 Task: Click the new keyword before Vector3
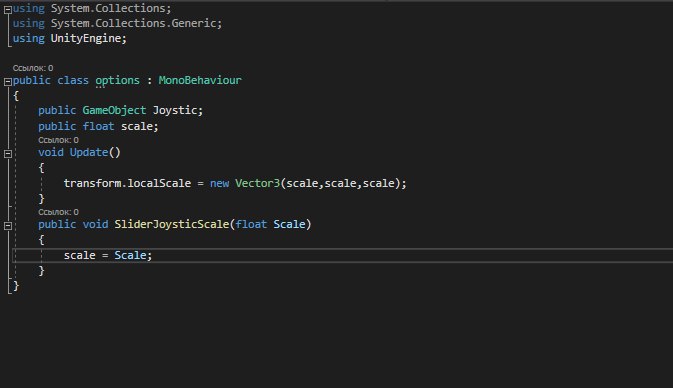219,183
